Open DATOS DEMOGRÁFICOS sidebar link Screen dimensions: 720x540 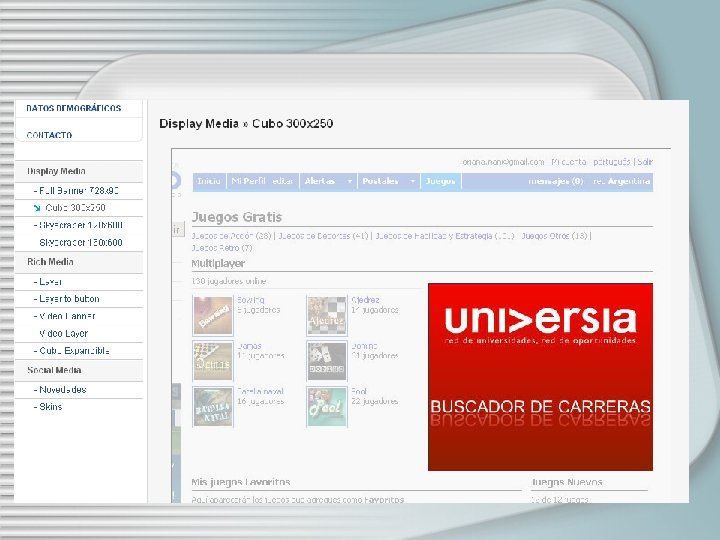point(73,108)
